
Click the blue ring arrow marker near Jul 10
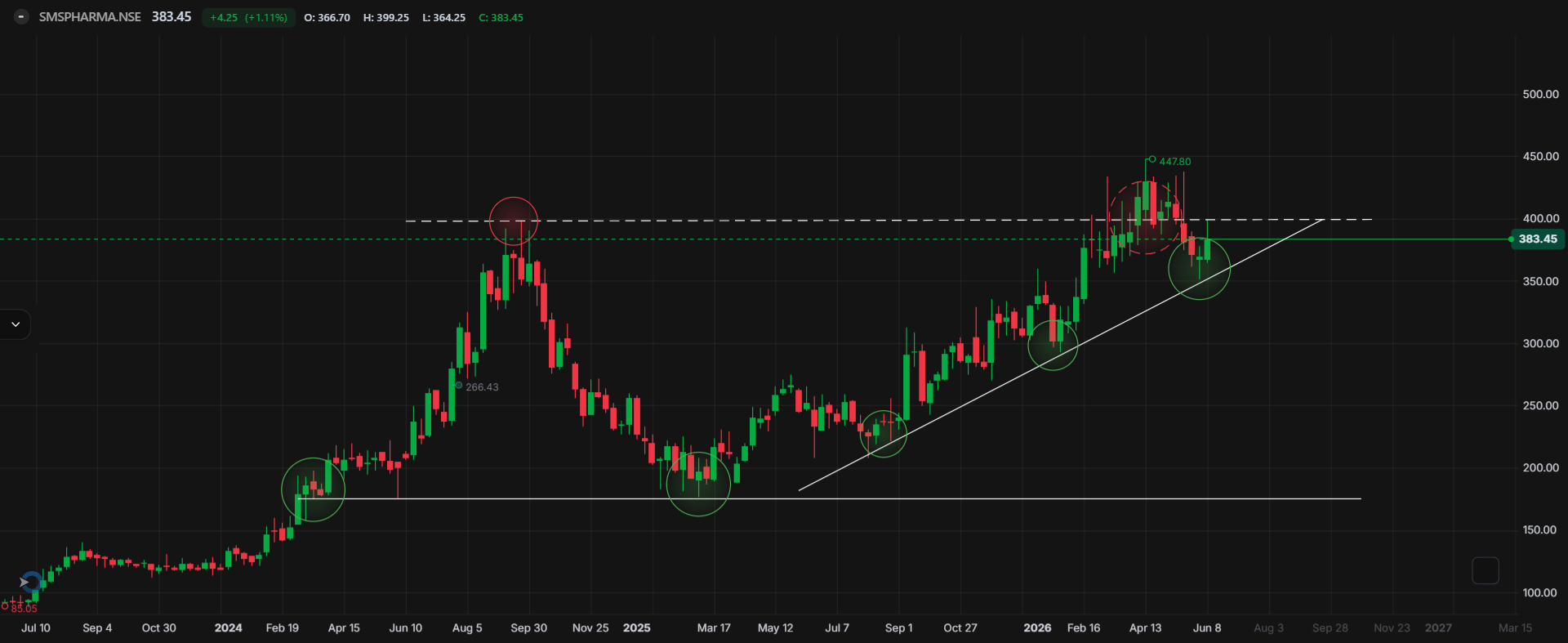[x=31, y=583]
